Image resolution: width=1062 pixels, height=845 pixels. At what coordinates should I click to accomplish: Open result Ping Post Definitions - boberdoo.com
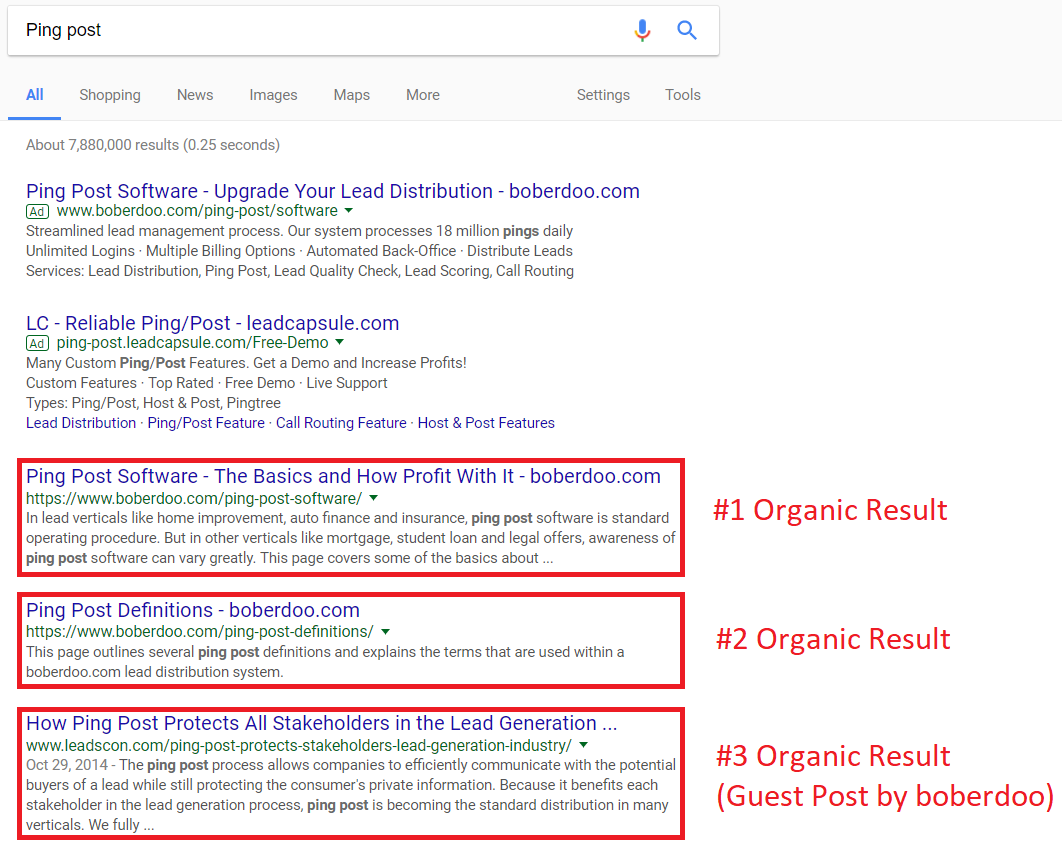(193, 610)
